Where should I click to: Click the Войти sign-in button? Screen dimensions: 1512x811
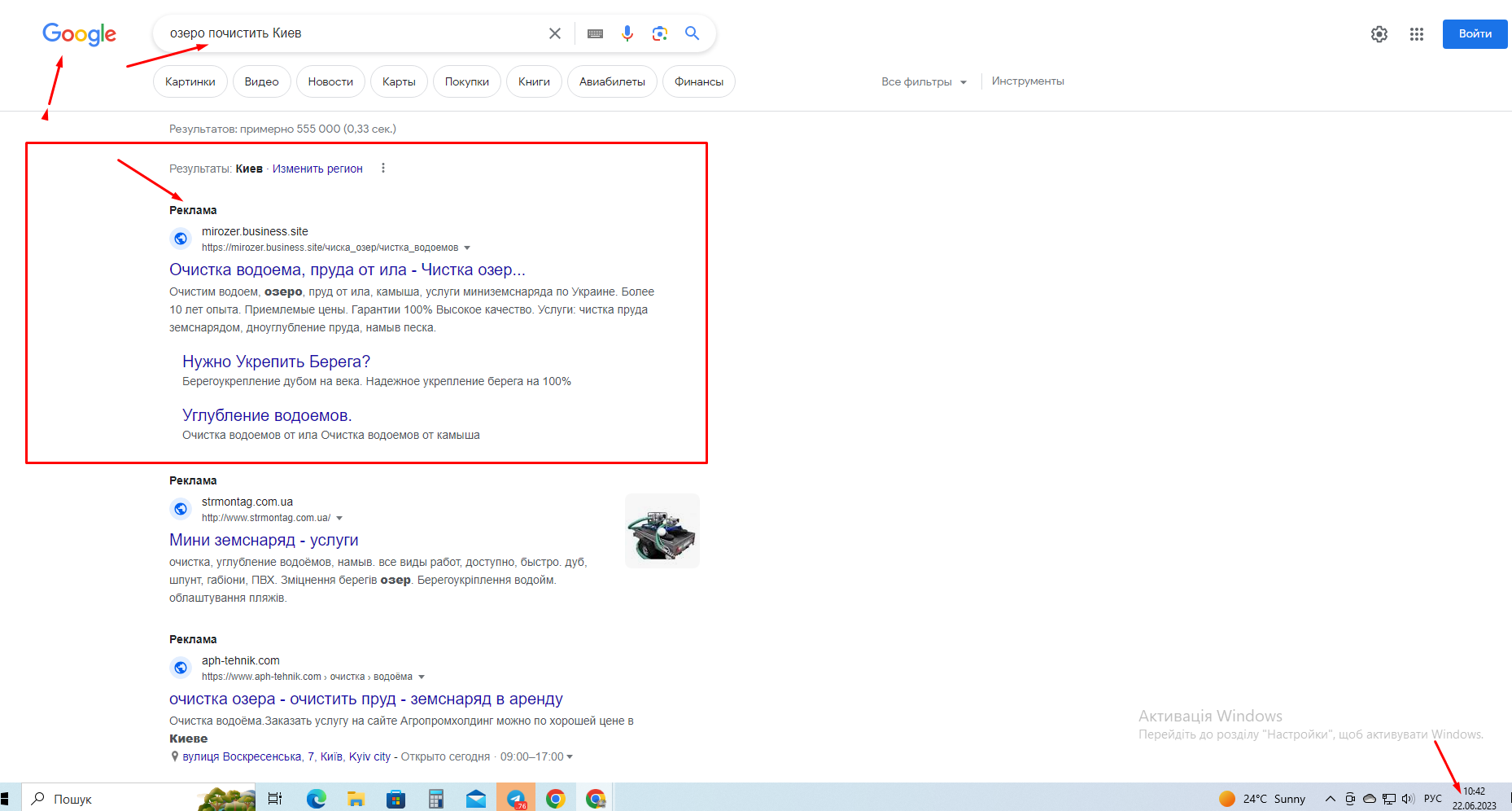[1475, 34]
